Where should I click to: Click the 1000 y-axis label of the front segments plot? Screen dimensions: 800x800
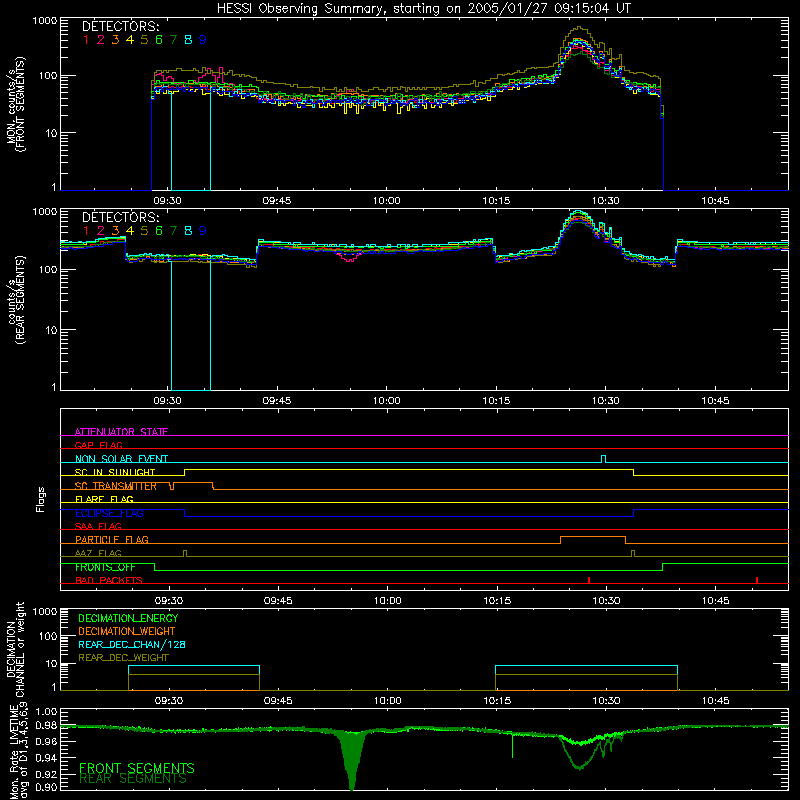point(44,21)
